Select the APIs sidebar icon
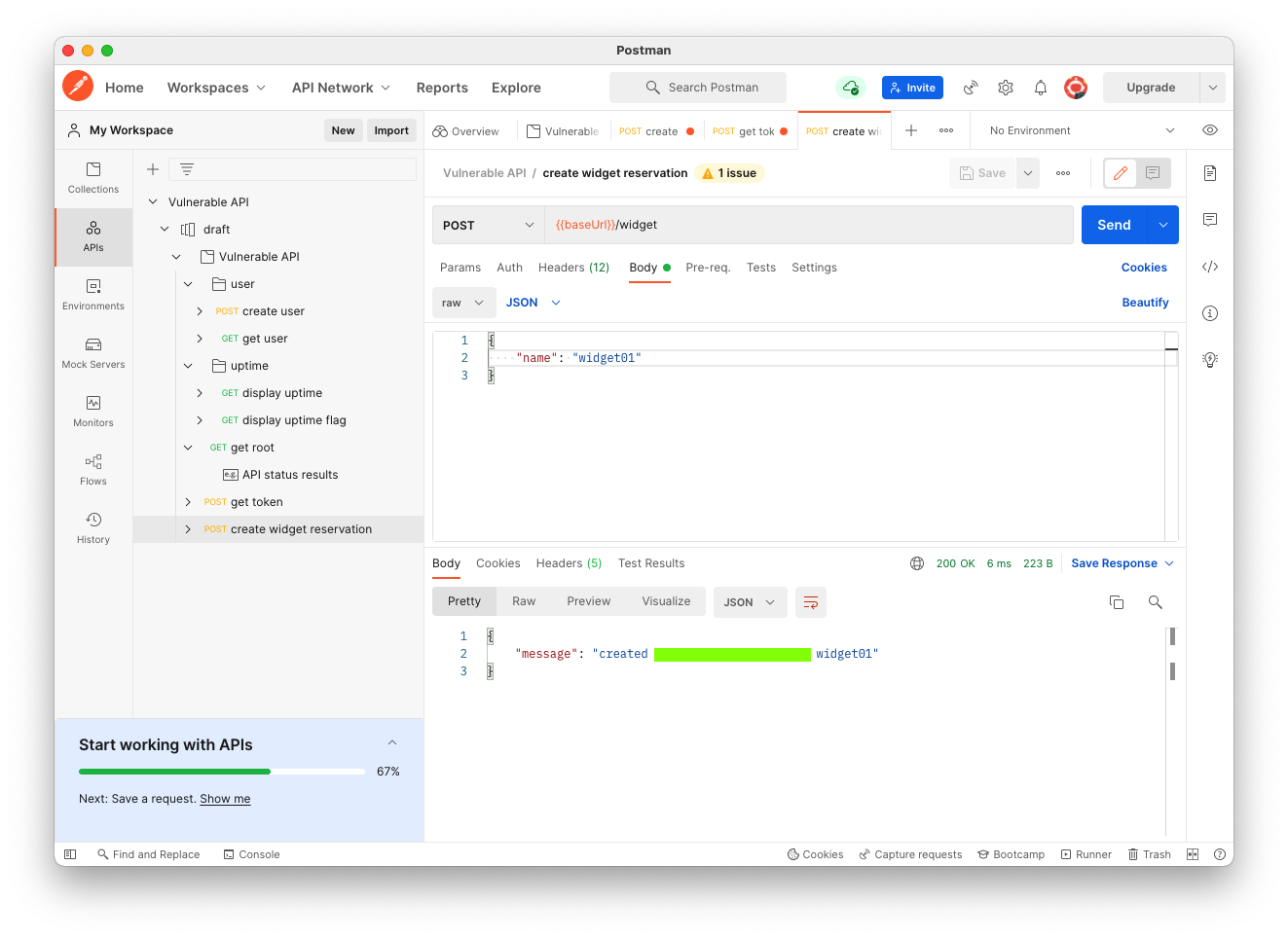This screenshot has width=1288, height=938. [93, 236]
